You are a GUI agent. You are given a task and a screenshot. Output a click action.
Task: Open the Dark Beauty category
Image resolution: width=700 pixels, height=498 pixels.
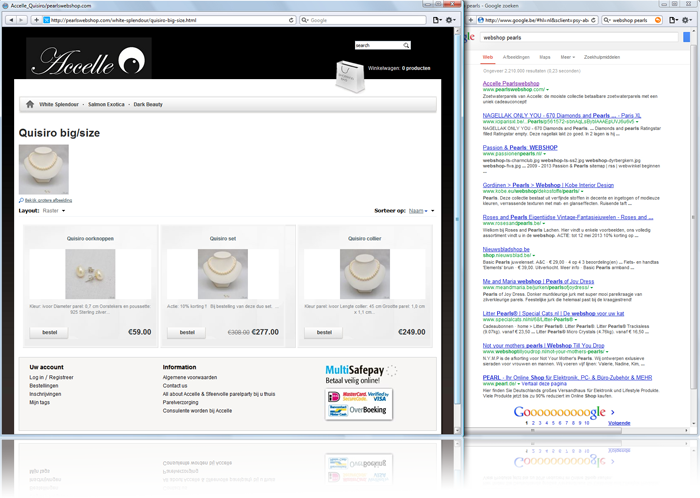pos(148,104)
